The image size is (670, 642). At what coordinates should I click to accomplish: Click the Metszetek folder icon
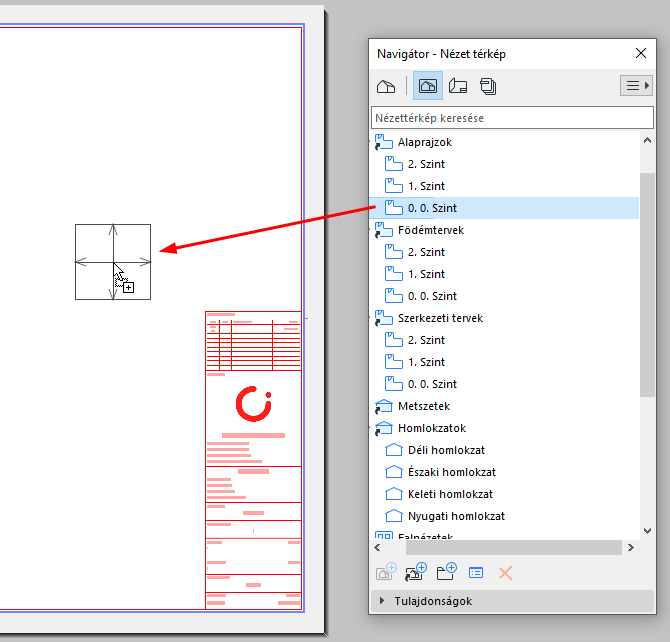383,406
